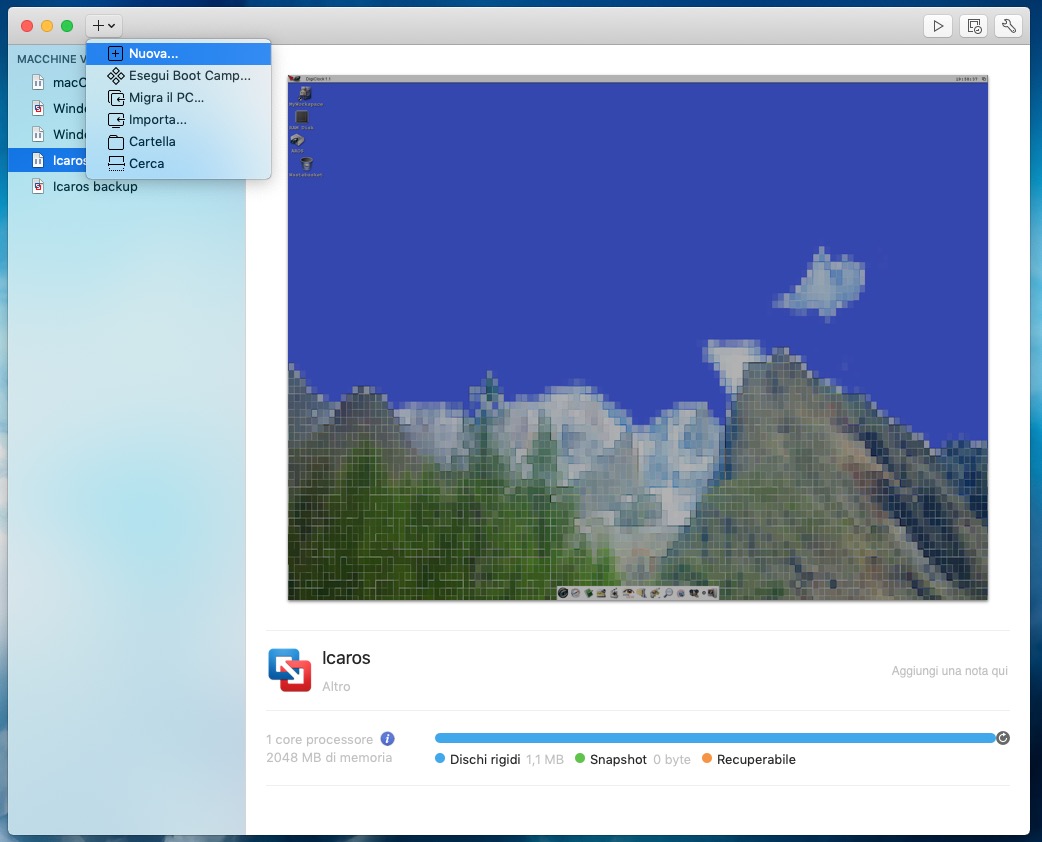Screen dimensions: 1042x842
Task: Choose Cerca from the dropdown menu
Action: point(146,164)
